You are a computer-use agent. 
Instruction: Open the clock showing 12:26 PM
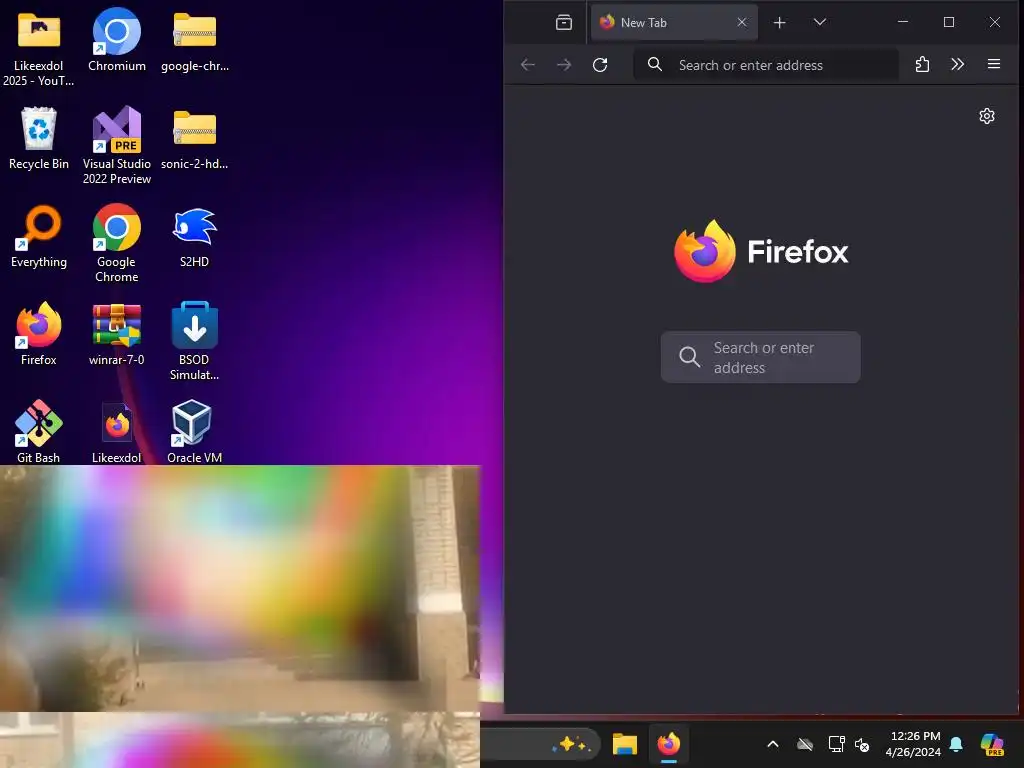tap(915, 744)
